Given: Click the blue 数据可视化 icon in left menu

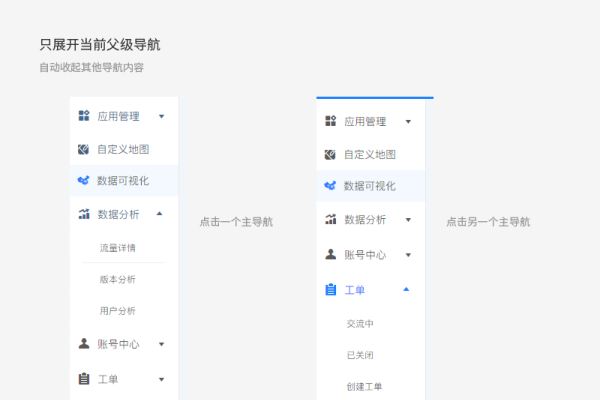Looking at the screenshot, I should tap(83, 180).
